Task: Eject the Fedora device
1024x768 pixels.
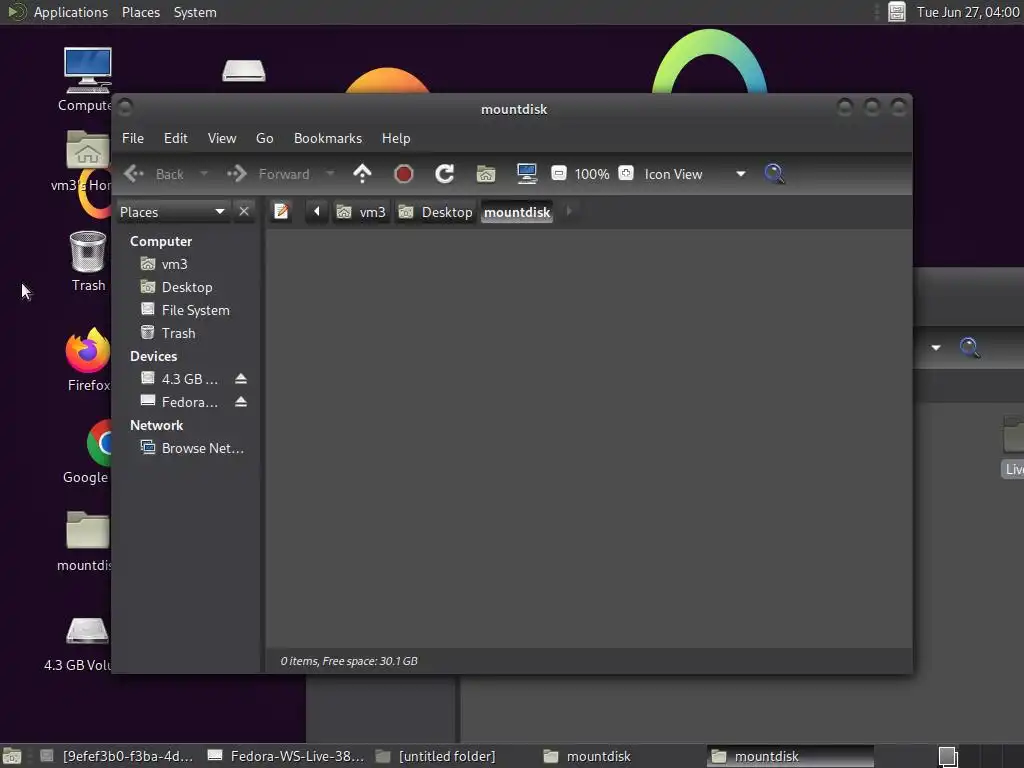Action: (x=241, y=402)
